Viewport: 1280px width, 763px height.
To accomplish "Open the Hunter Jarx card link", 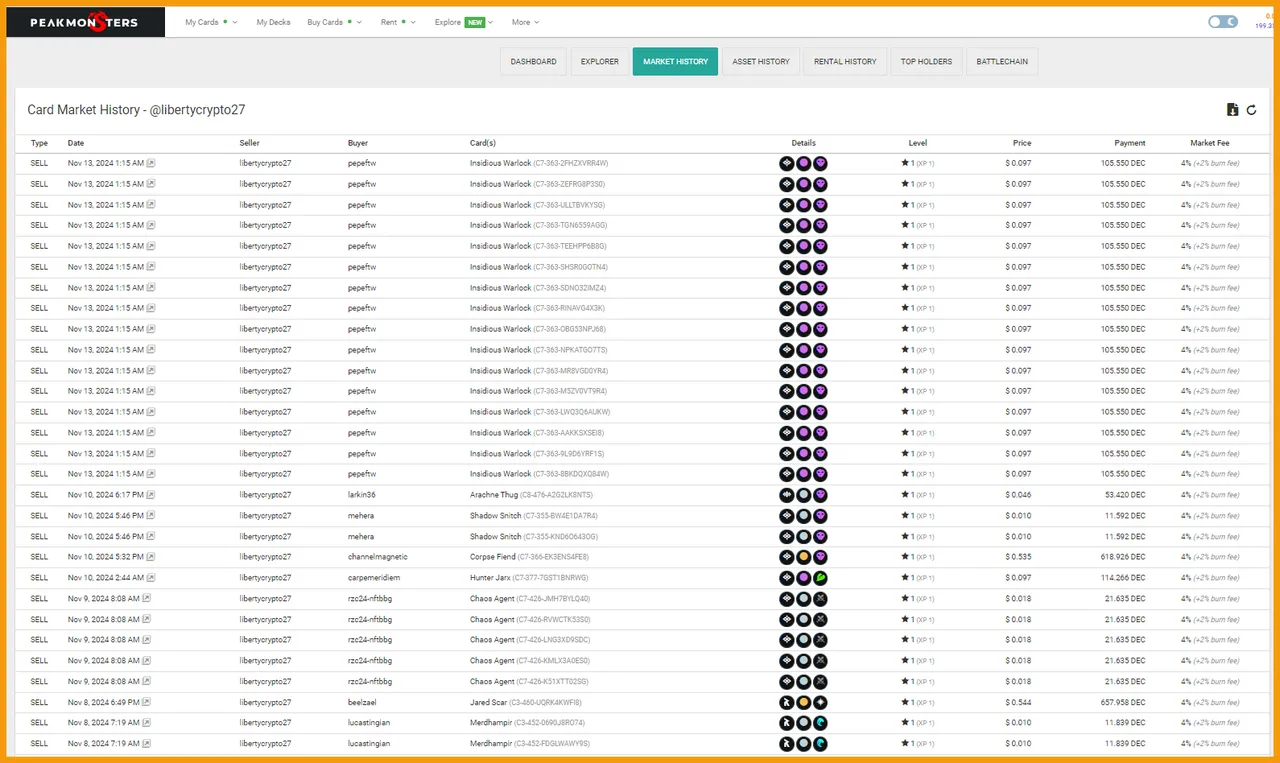I will click(492, 578).
